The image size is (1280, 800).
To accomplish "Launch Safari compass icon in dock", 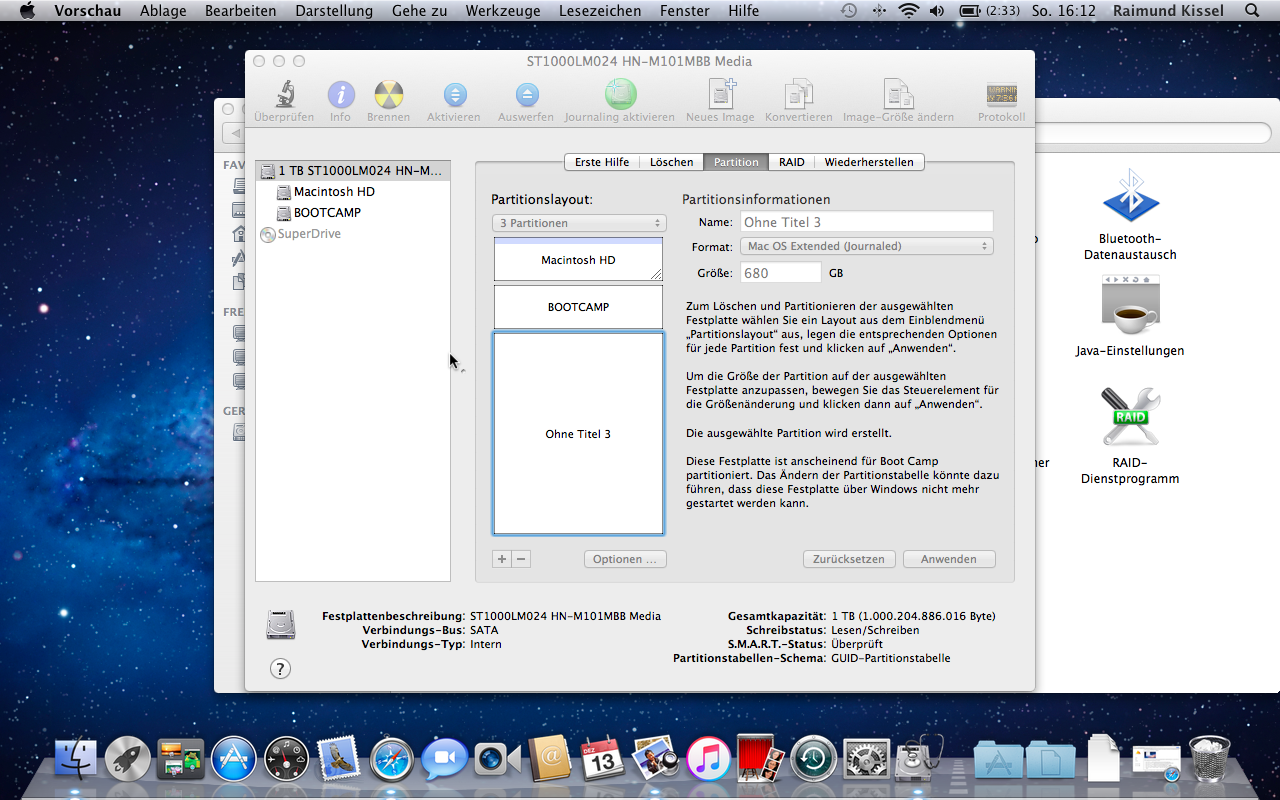I will (392, 759).
